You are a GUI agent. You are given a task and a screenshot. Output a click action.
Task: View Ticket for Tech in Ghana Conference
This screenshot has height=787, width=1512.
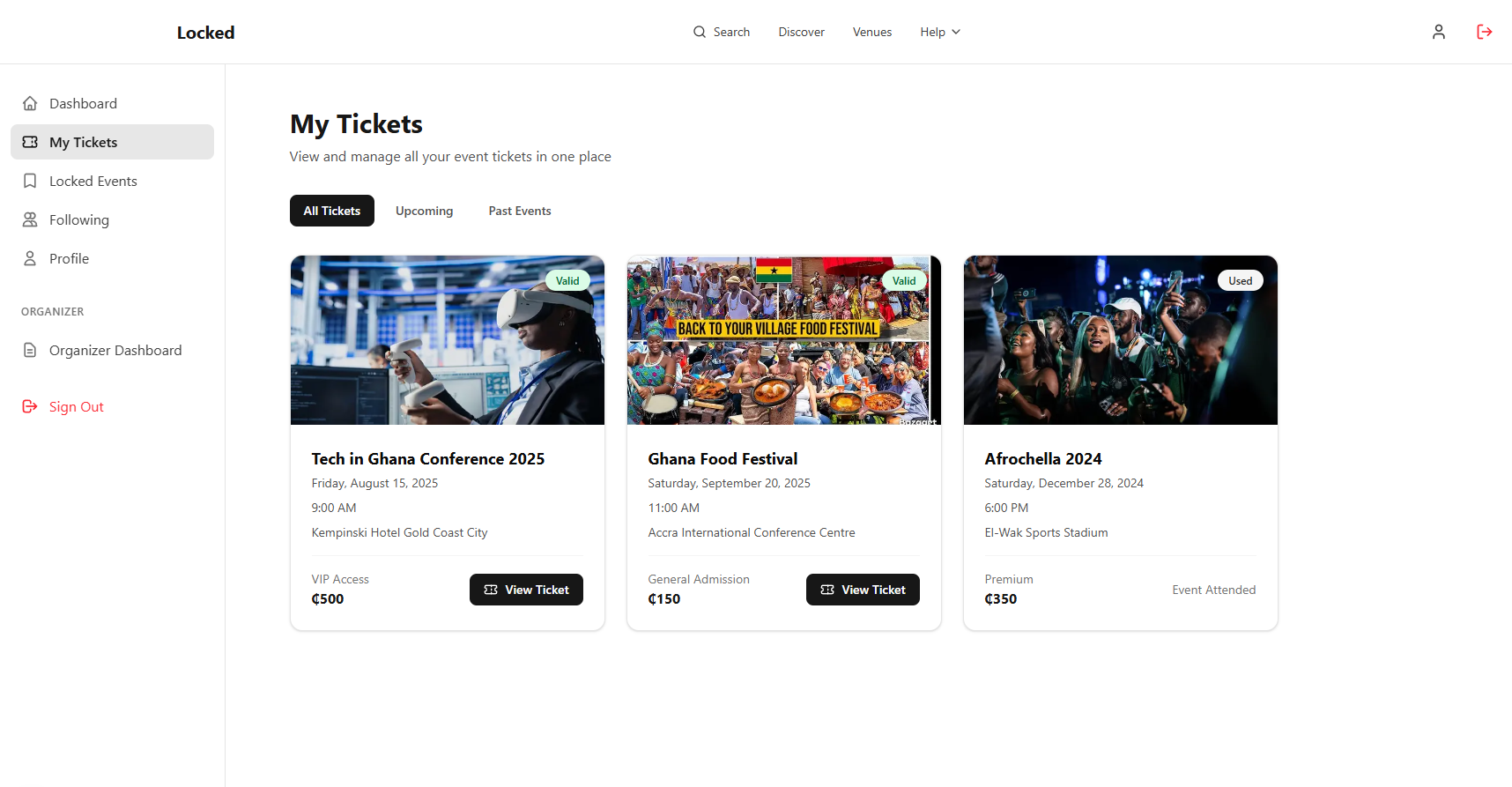tap(526, 590)
